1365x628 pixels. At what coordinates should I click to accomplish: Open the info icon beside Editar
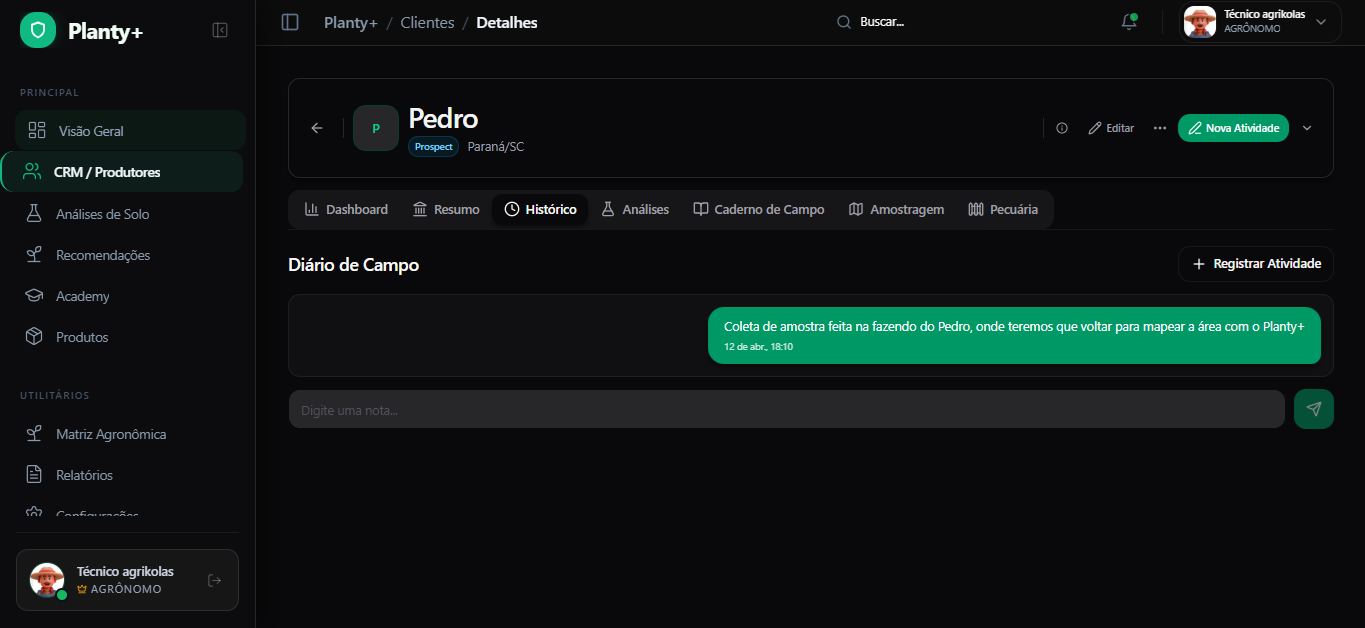tap(1062, 128)
